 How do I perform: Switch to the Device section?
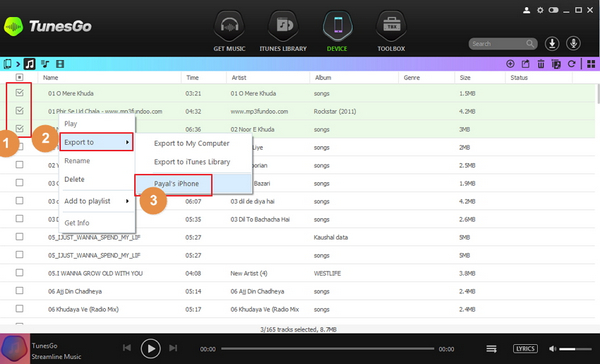338,32
